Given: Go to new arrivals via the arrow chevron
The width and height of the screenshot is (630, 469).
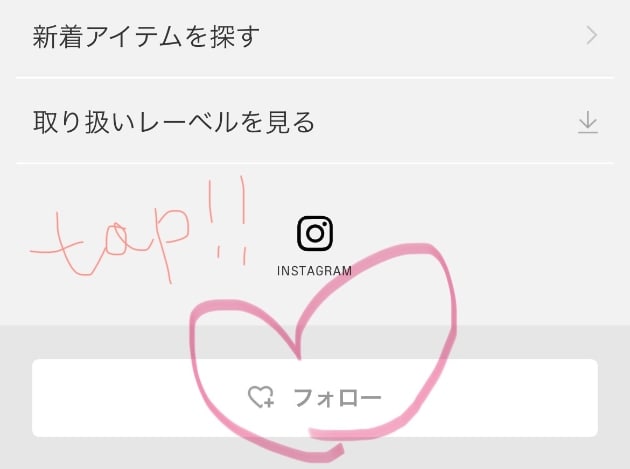Looking at the screenshot, I should (x=591, y=36).
